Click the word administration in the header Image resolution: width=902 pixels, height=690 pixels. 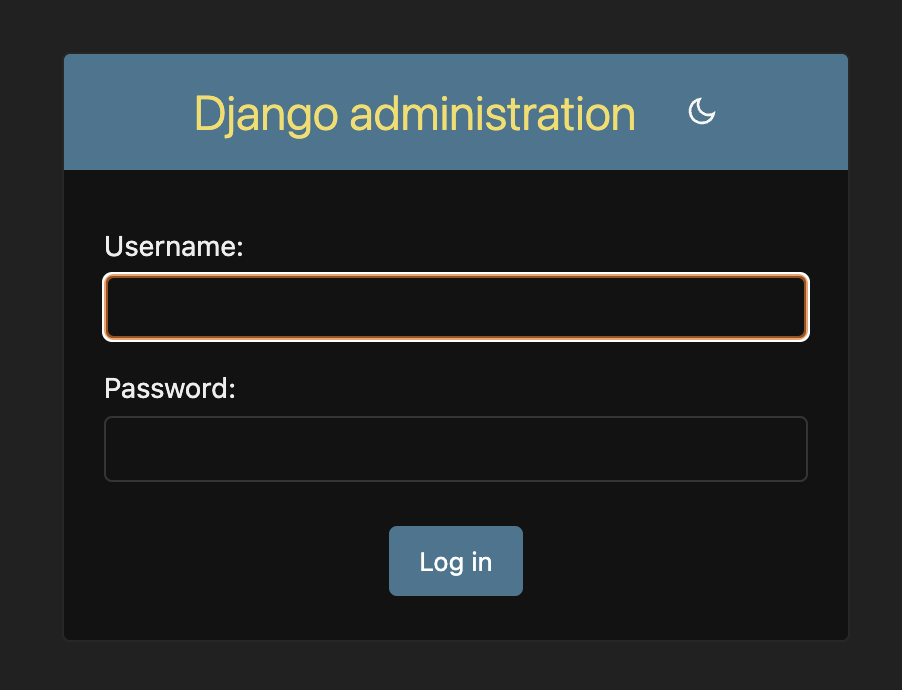492,114
